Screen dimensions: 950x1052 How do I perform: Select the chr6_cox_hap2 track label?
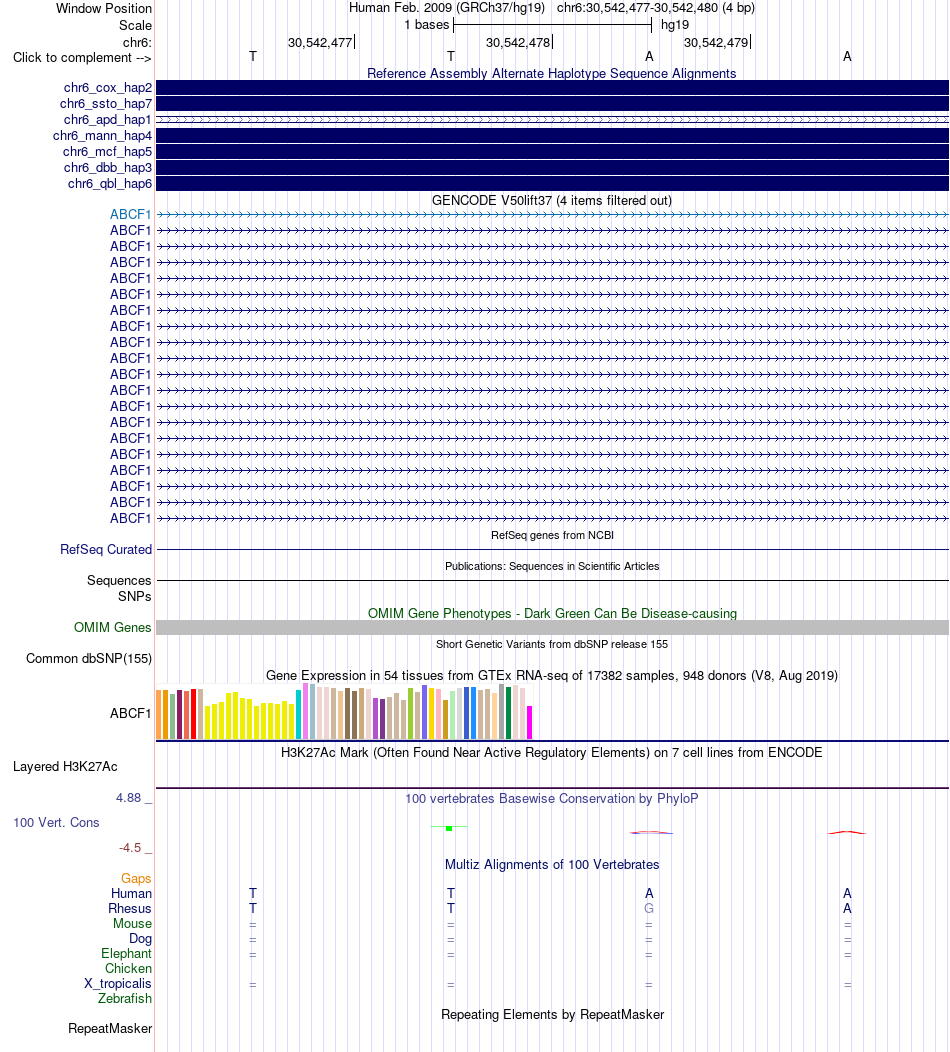coord(108,88)
